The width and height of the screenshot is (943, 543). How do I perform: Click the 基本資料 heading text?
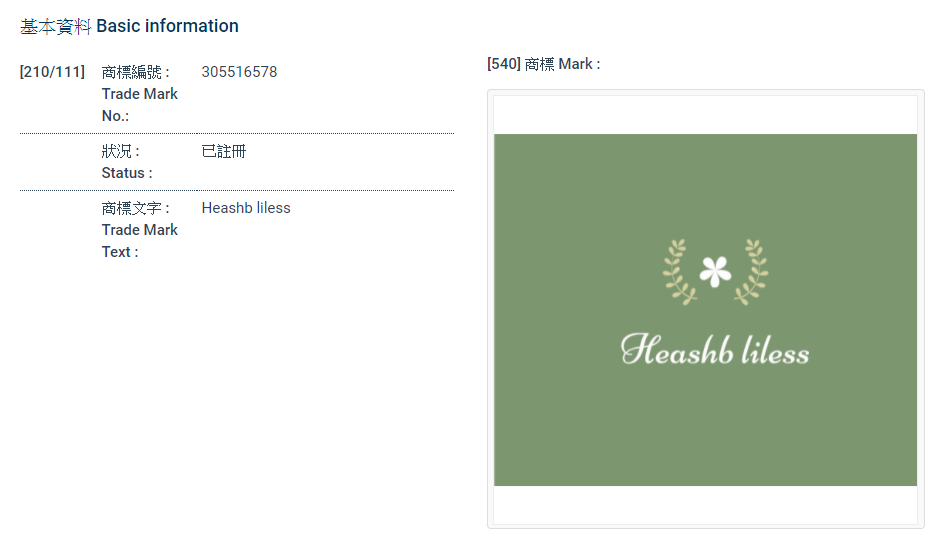pyautogui.click(x=56, y=26)
